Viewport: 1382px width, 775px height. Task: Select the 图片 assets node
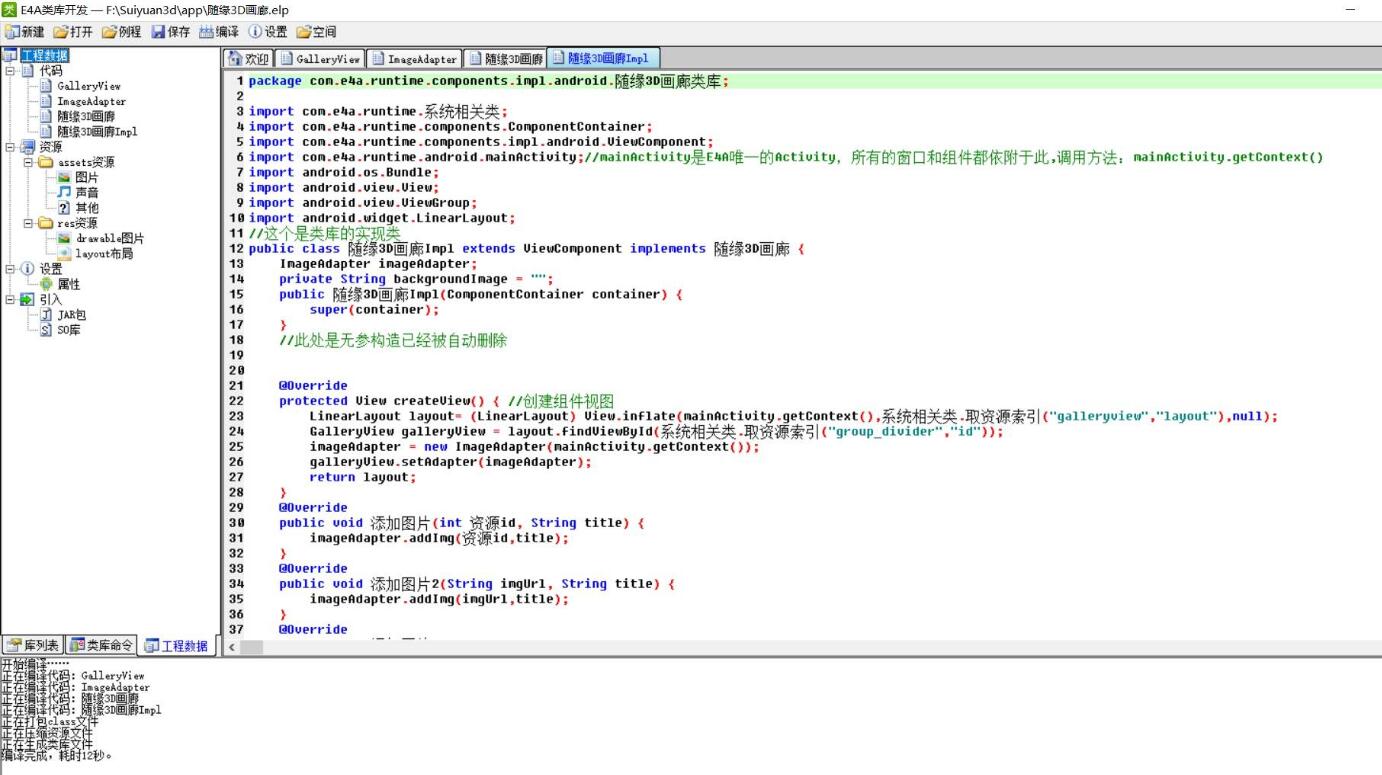pyautogui.click(x=87, y=177)
